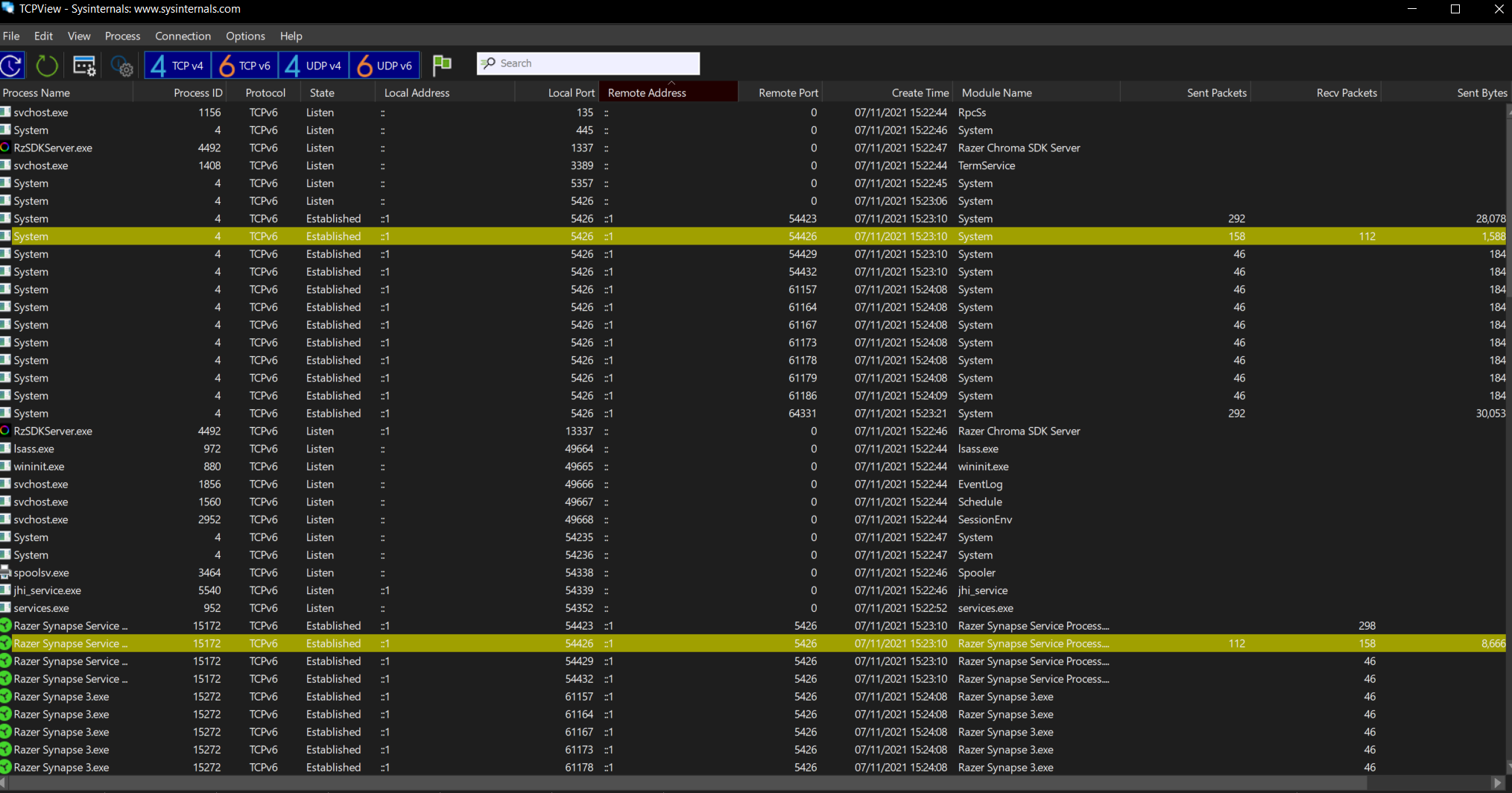This screenshot has width=1512, height=793.
Task: Select svchost.exe Schedule row
Action: pos(753,502)
